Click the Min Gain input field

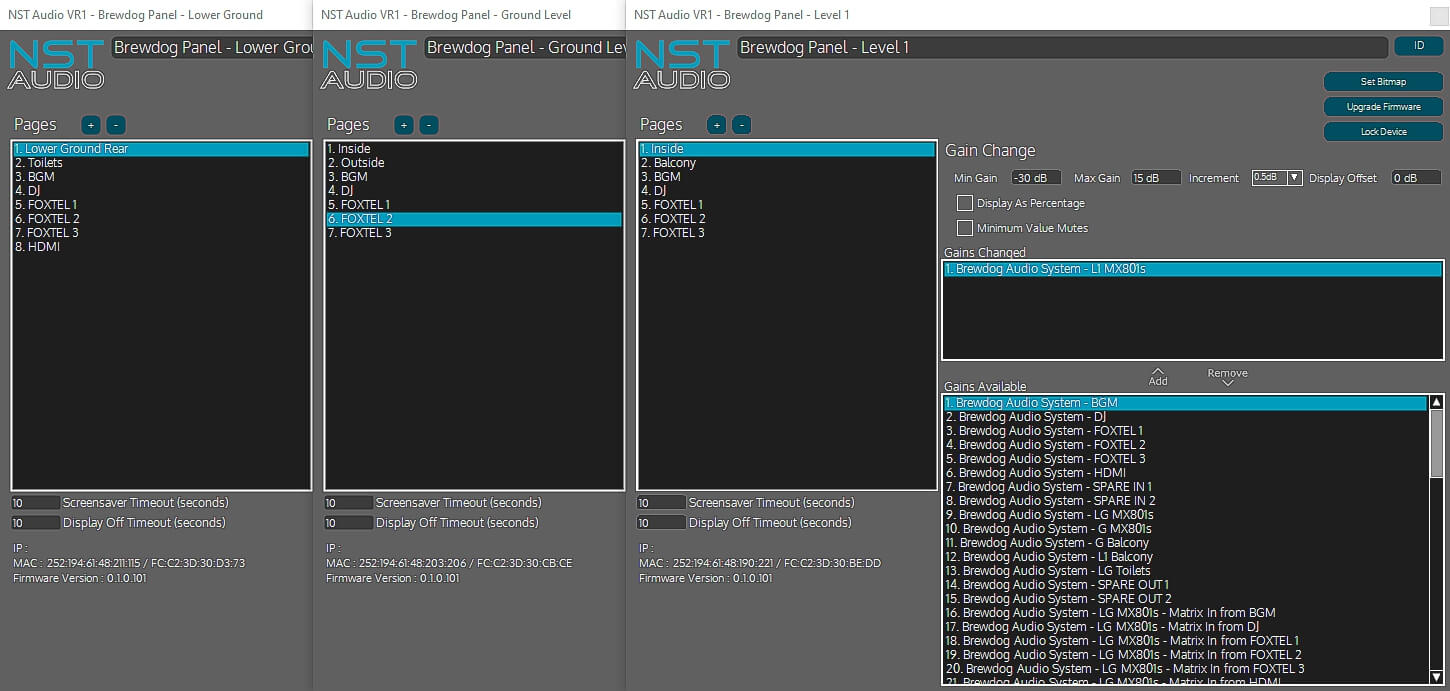(1036, 178)
